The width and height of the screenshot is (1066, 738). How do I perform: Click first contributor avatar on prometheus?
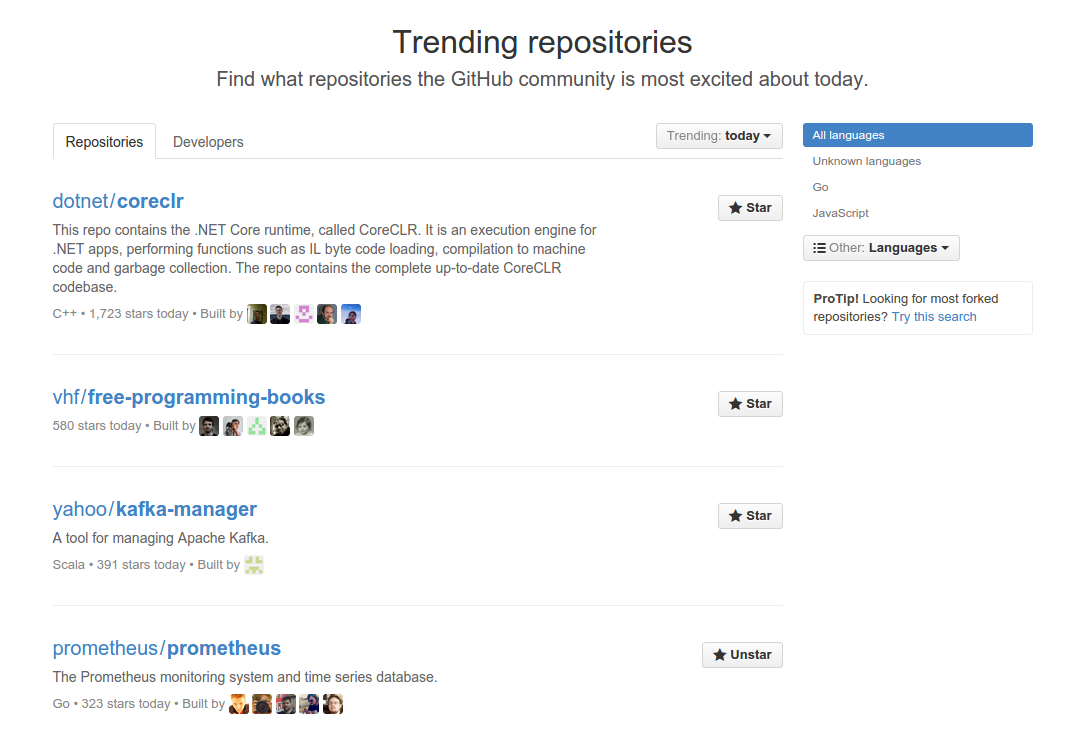point(239,704)
